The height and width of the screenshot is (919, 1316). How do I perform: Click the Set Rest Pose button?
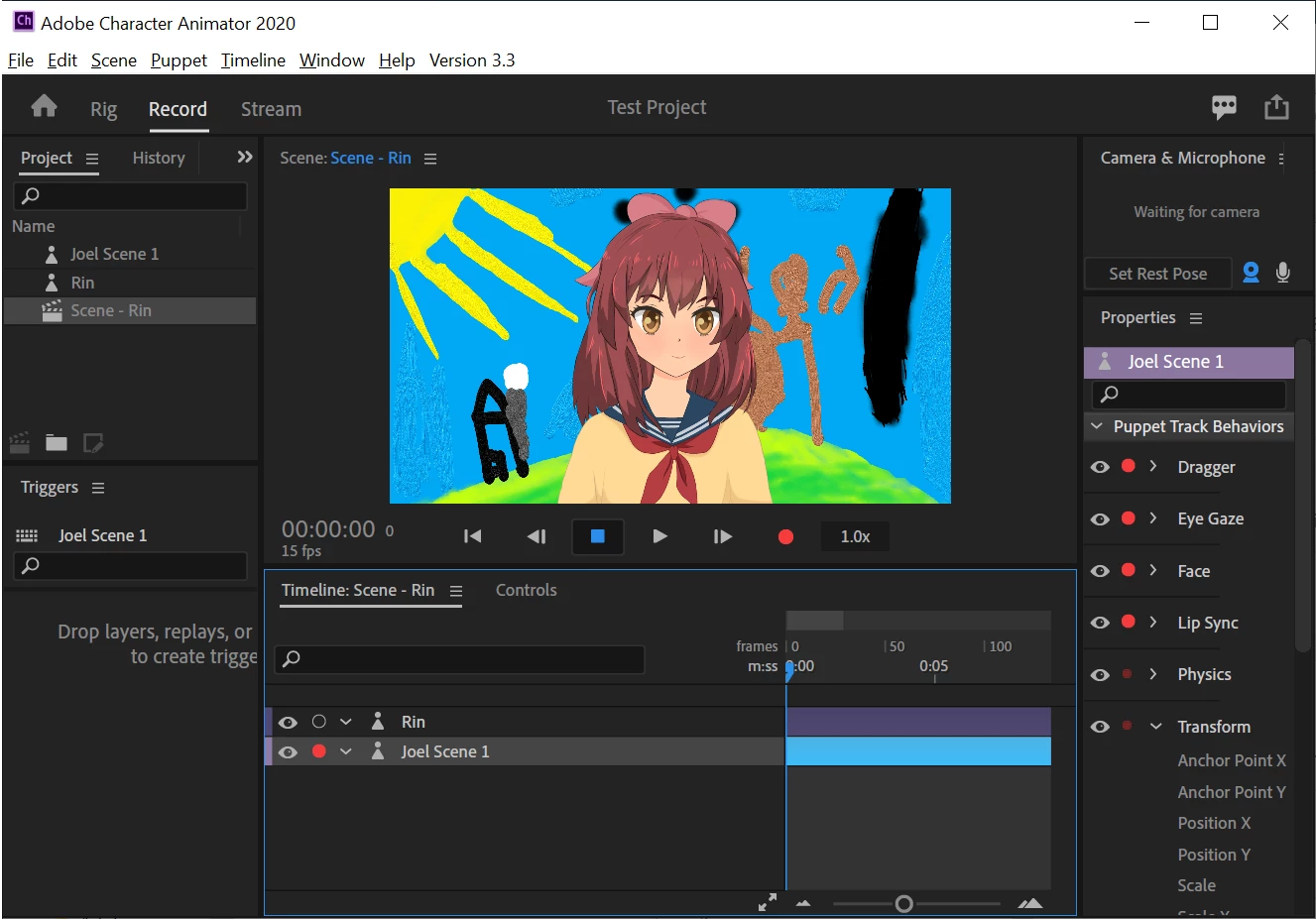click(x=1157, y=274)
